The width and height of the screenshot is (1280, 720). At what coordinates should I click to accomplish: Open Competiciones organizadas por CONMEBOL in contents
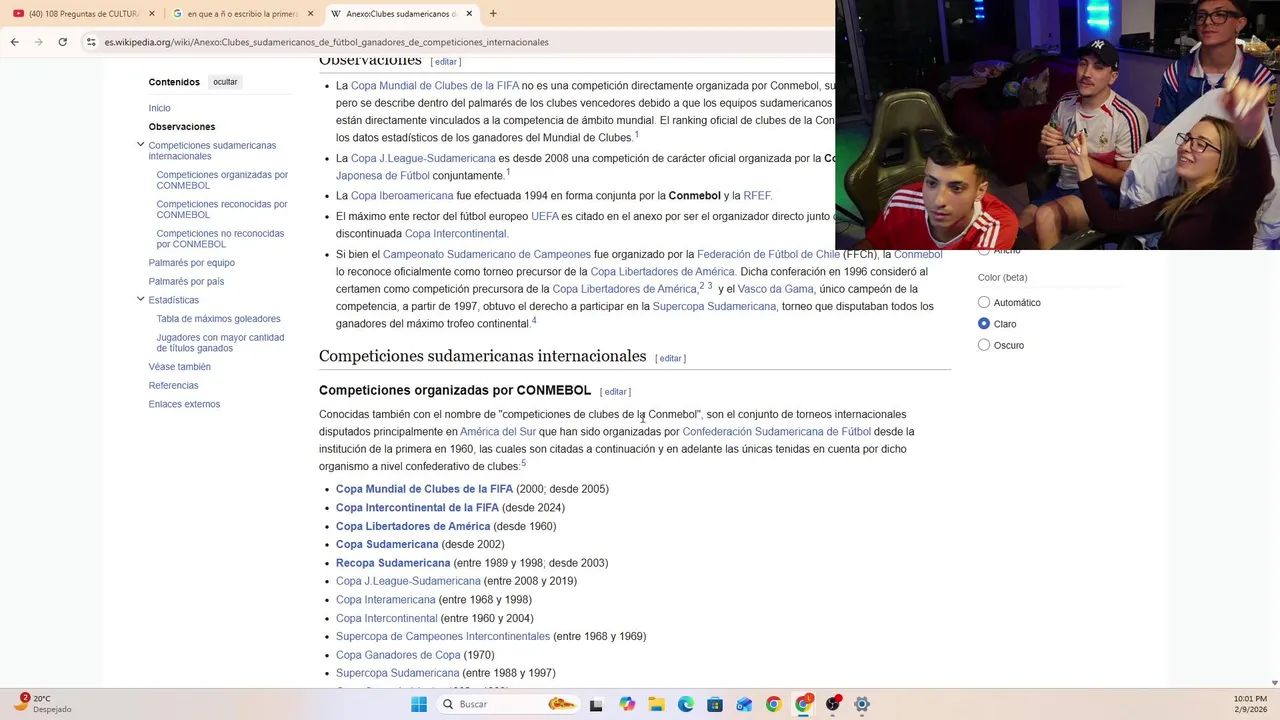222,180
